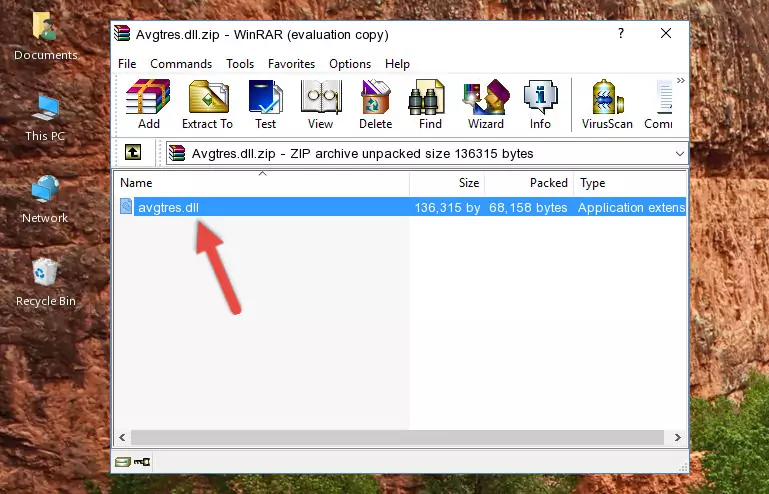Click the horizontal scrollbar left arrow
Image resolution: width=769 pixels, height=494 pixels.
[x=122, y=437]
